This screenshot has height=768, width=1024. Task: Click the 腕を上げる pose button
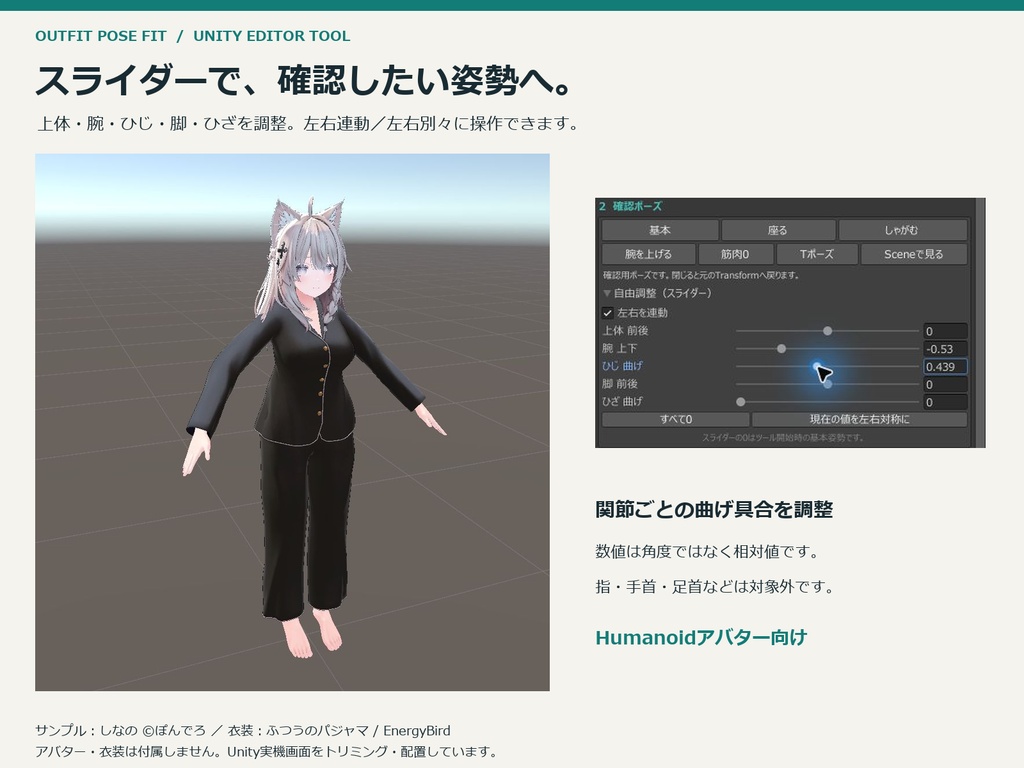[x=648, y=254]
